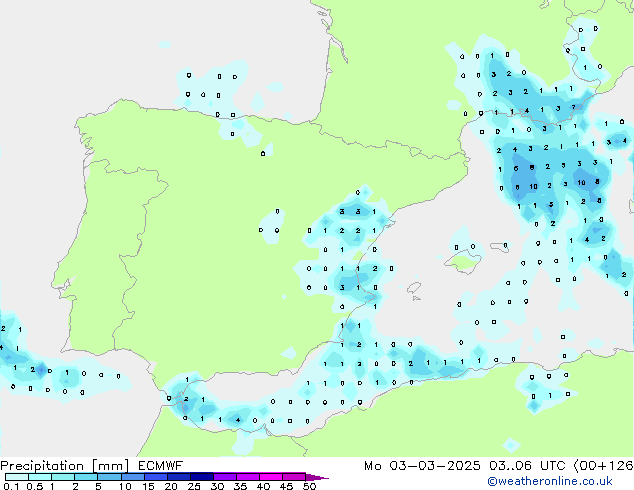This screenshot has height=490, width=634.
Task: Click the '03..06 UTC' time text
Action: pyautogui.click(x=527, y=466)
